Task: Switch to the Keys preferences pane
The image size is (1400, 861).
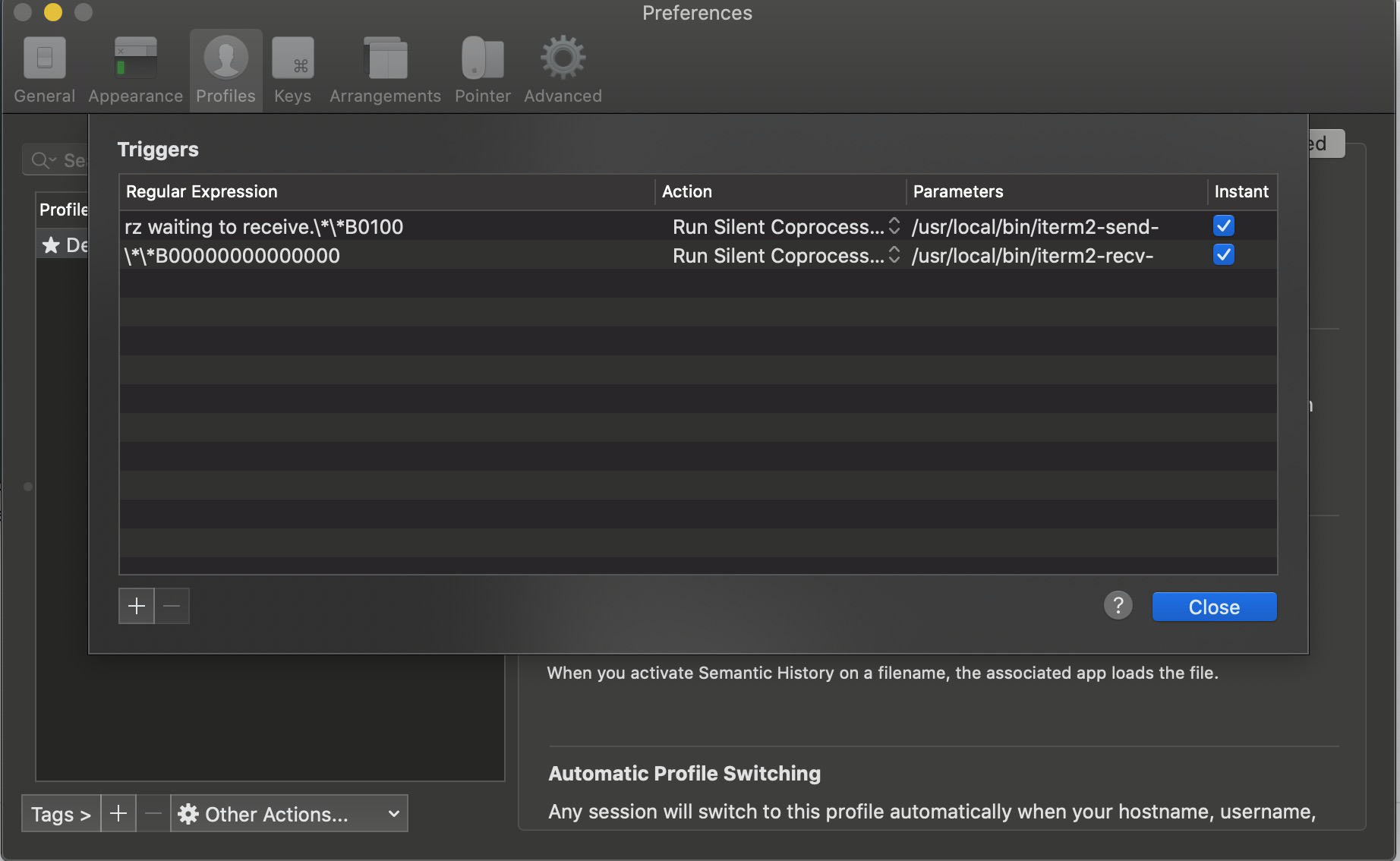Action: (292, 70)
